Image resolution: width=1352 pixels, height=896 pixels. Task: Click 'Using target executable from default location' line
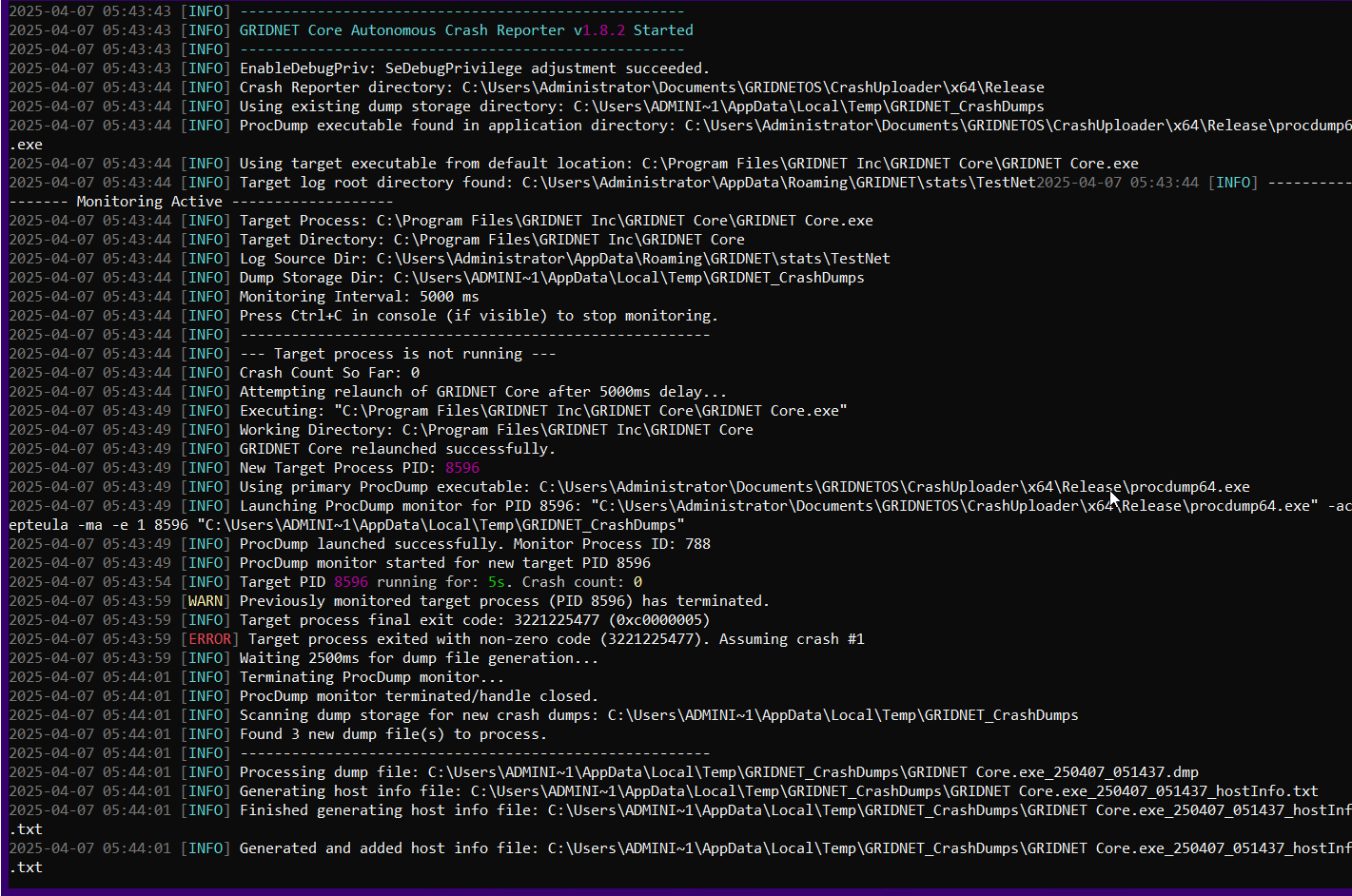pos(689,164)
